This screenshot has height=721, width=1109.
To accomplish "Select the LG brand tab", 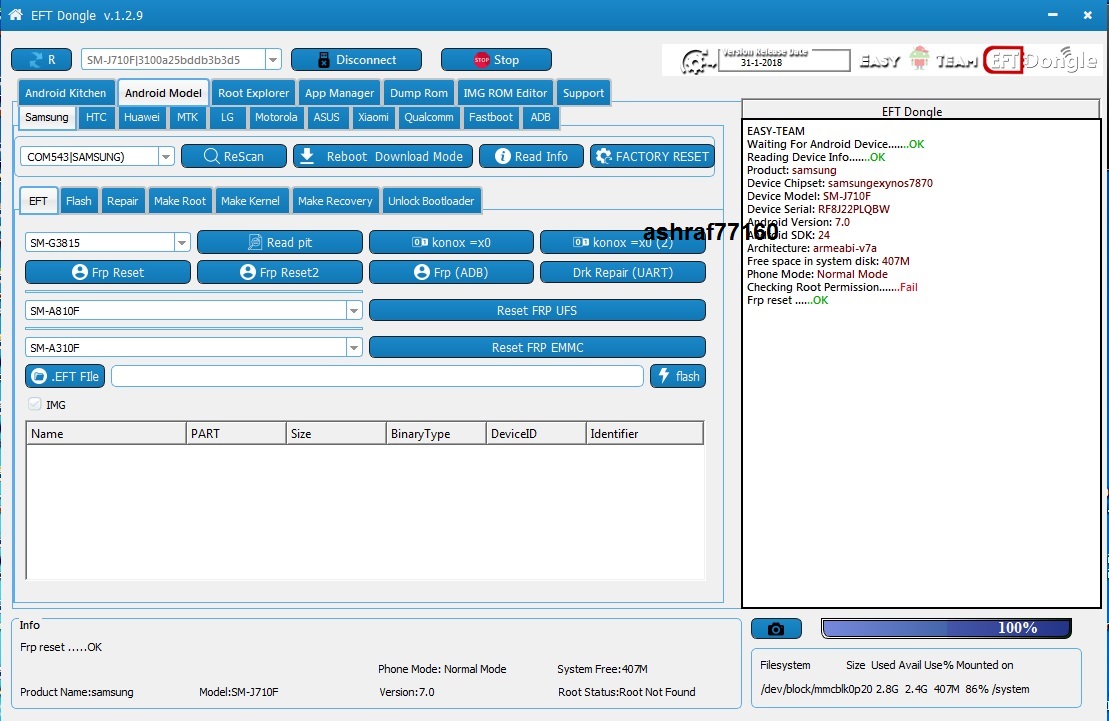I will tap(227, 117).
